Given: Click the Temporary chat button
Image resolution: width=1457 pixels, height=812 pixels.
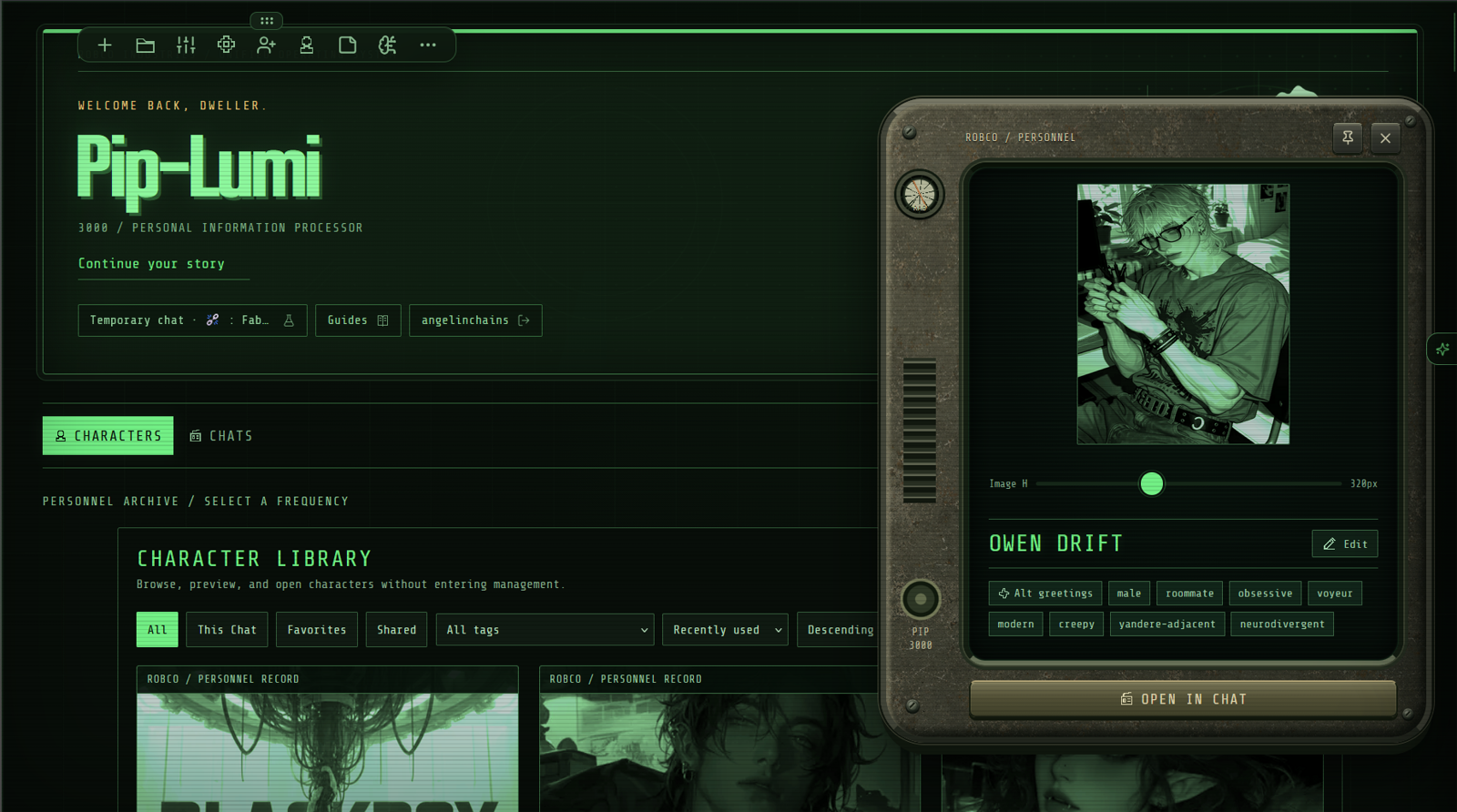Looking at the screenshot, I should (192, 320).
